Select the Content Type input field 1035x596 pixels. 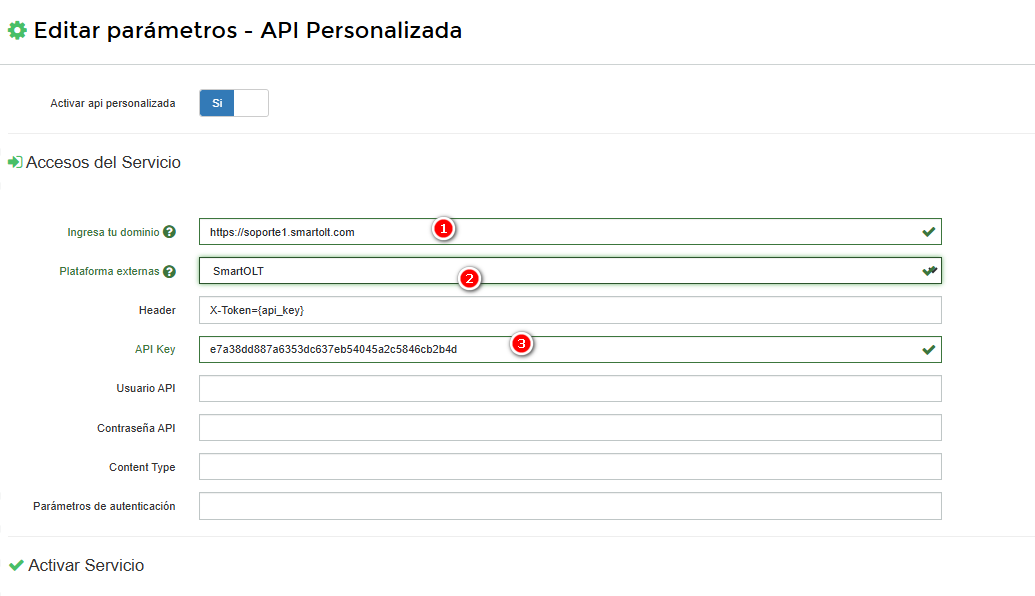click(570, 467)
